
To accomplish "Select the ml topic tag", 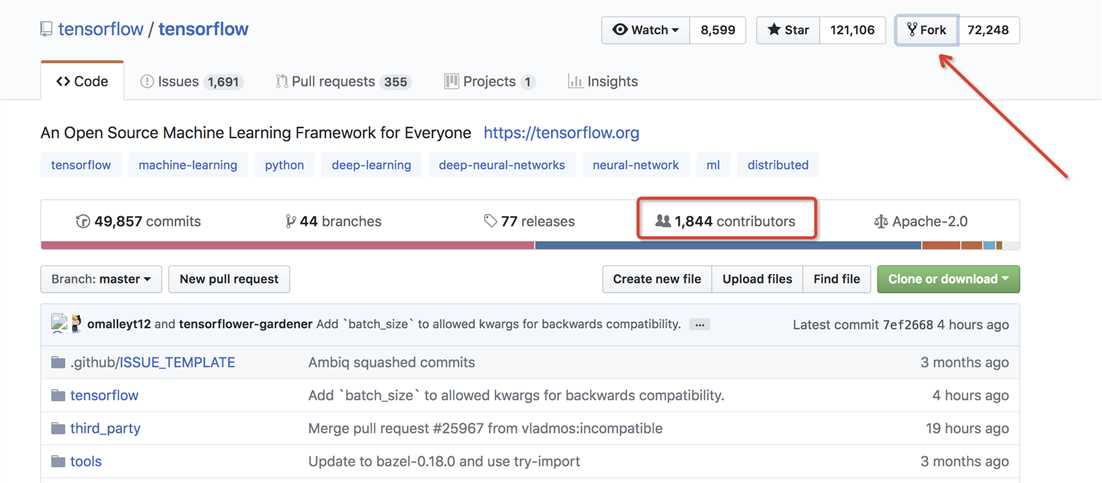I will [713, 165].
